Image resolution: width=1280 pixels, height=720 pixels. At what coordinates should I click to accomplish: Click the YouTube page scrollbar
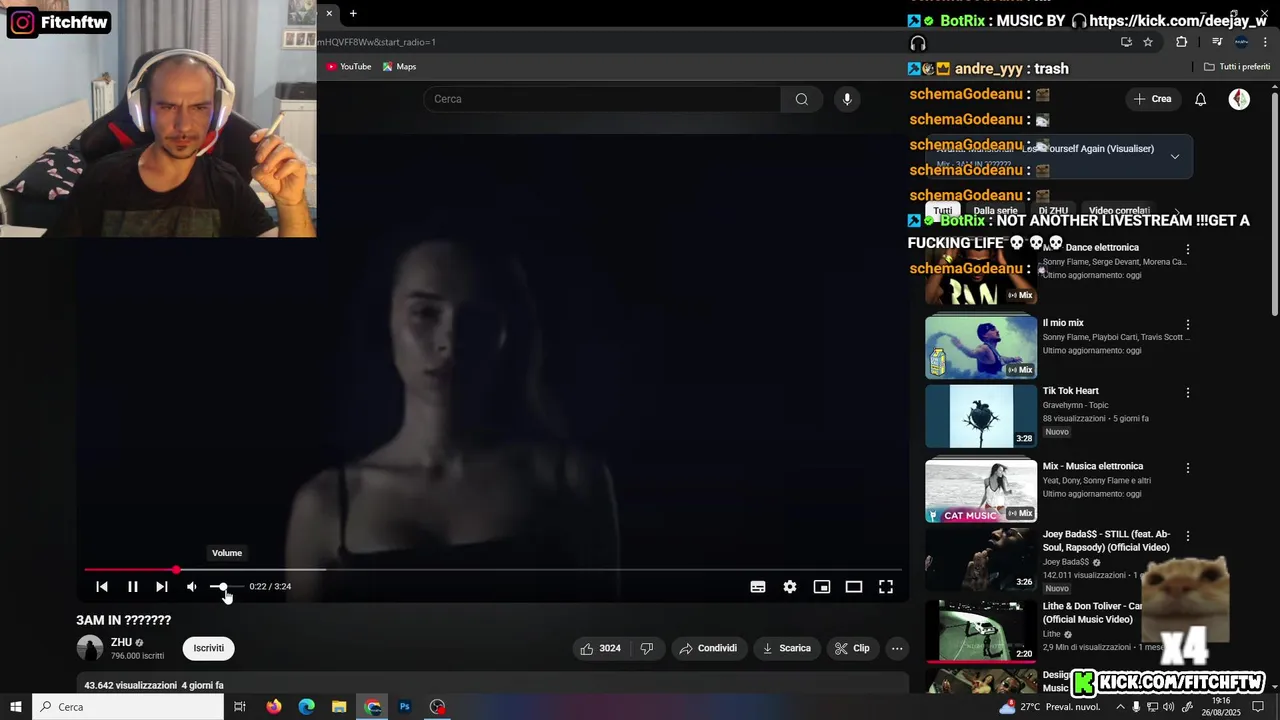(1275, 204)
